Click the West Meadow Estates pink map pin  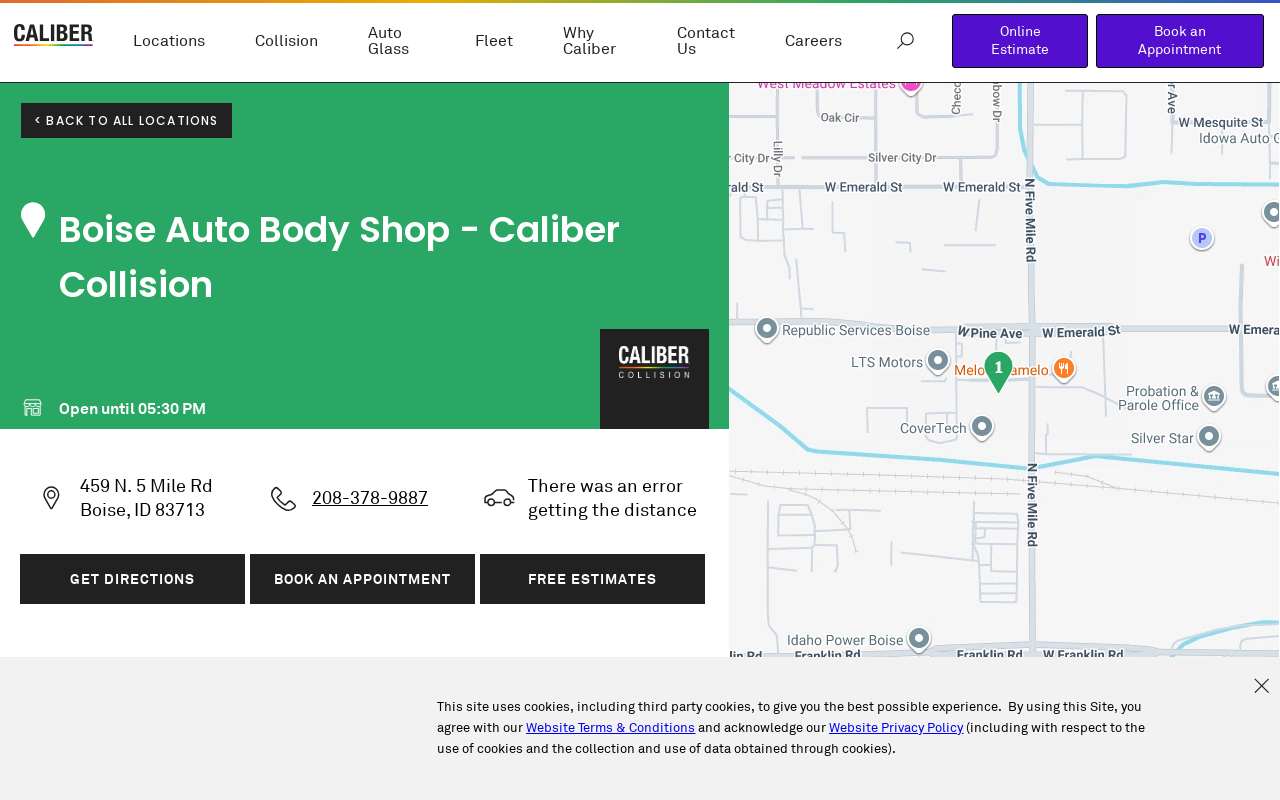coord(910,86)
